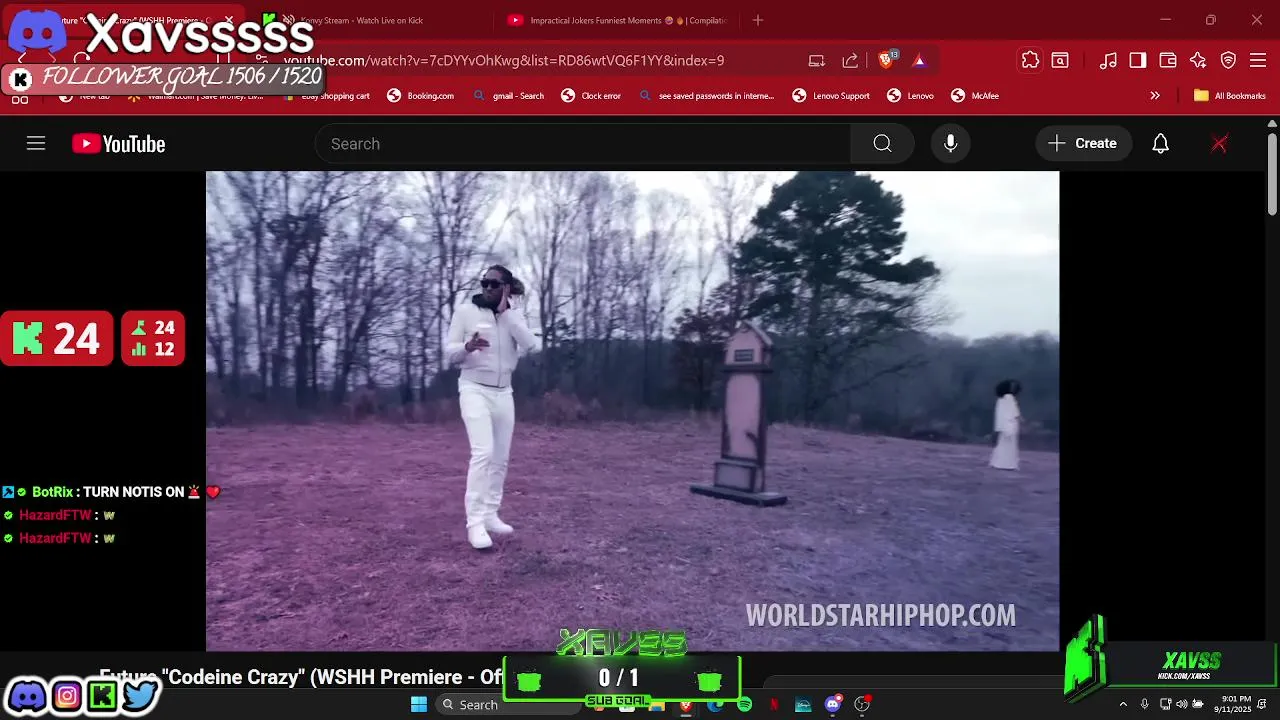Viewport: 1280px width, 720px height.
Task: Click the system tray battery icon
Action: point(1198,704)
